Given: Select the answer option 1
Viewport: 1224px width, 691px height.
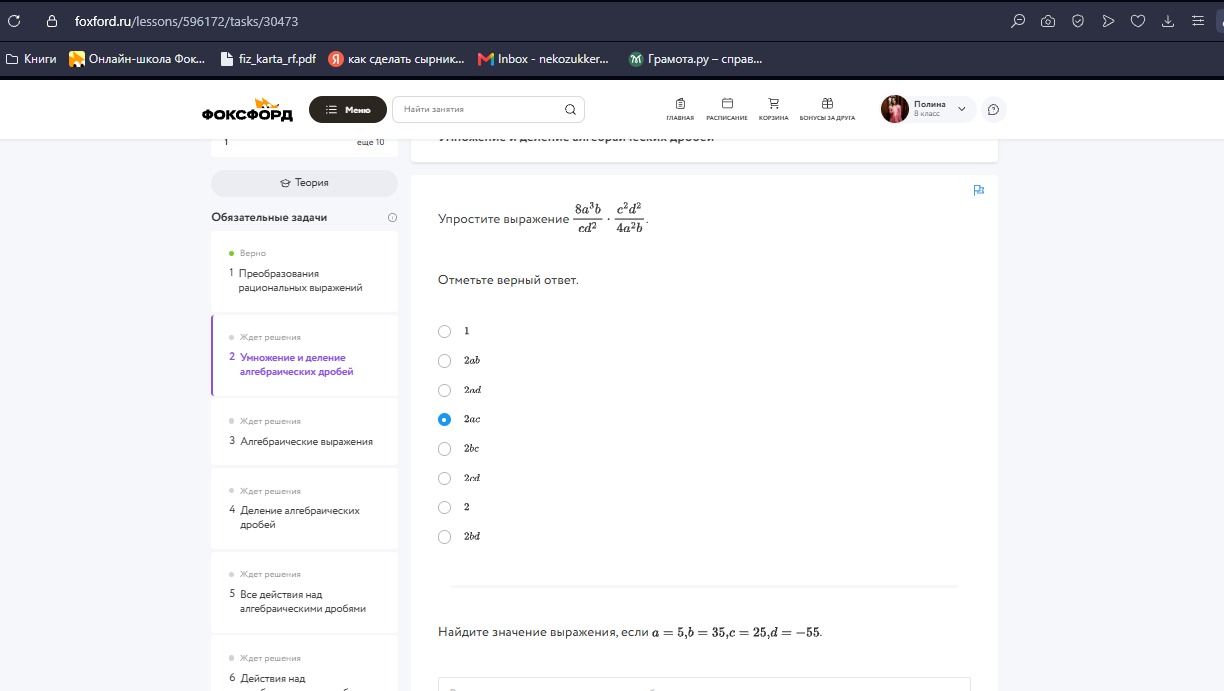Looking at the screenshot, I should click(445, 331).
